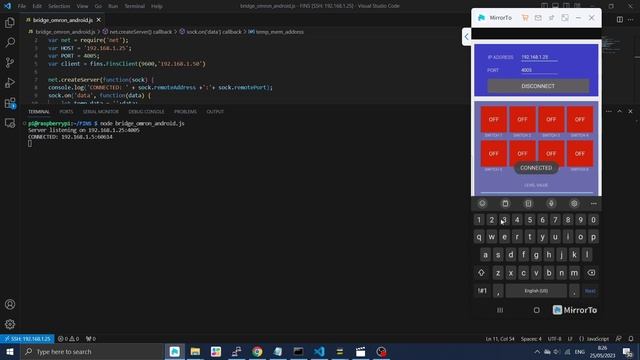
Task: Click the split editor icon
Action: (x=620, y=20)
